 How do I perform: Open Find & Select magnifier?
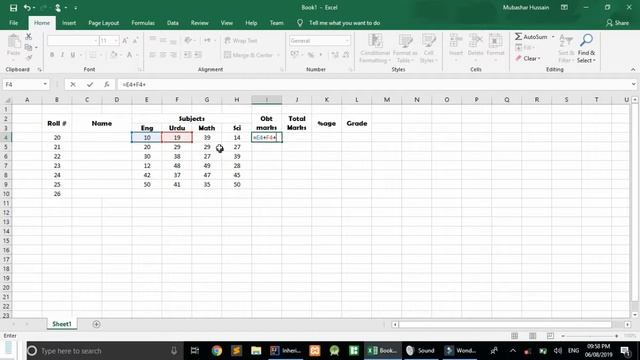587,41
